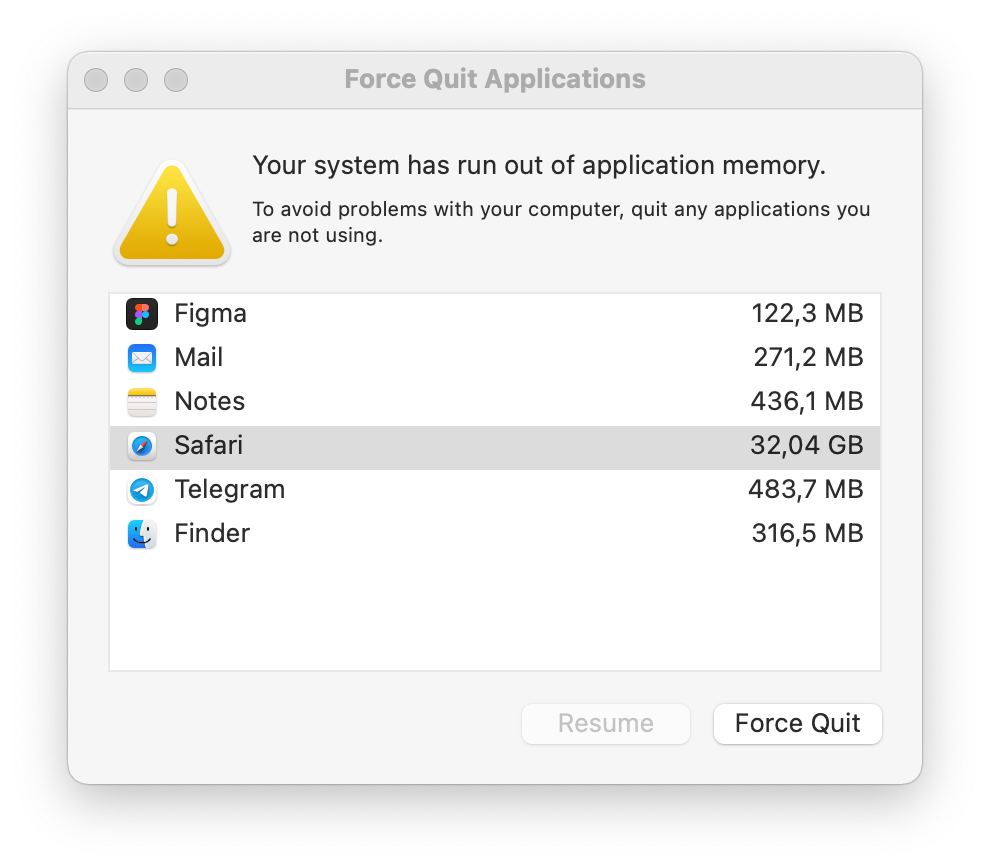
Task: Click the dimmed Resume button
Action: pos(605,723)
